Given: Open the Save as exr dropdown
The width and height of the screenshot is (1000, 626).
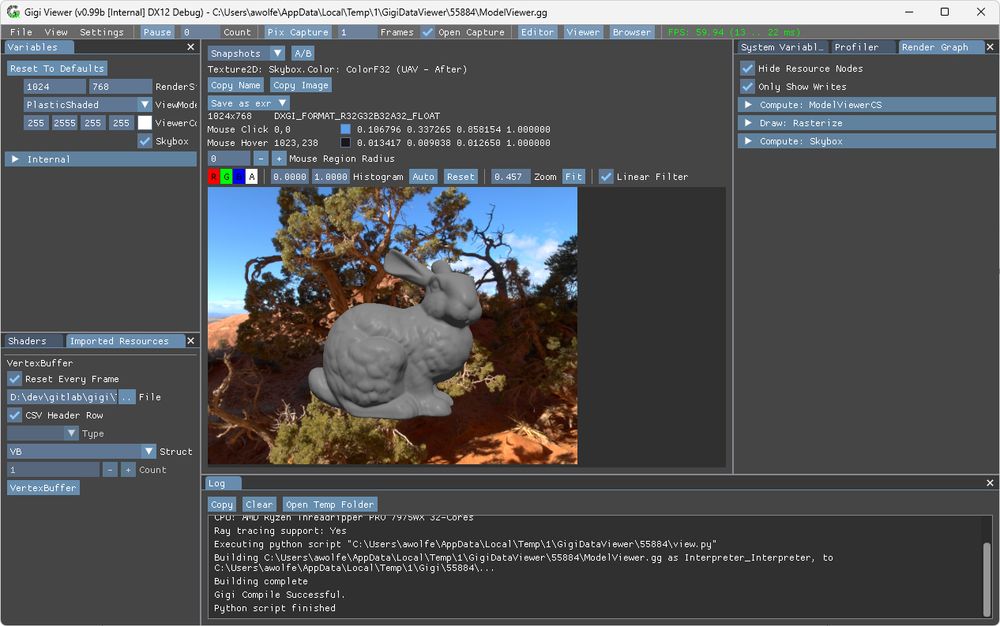Looking at the screenshot, I should point(248,103).
